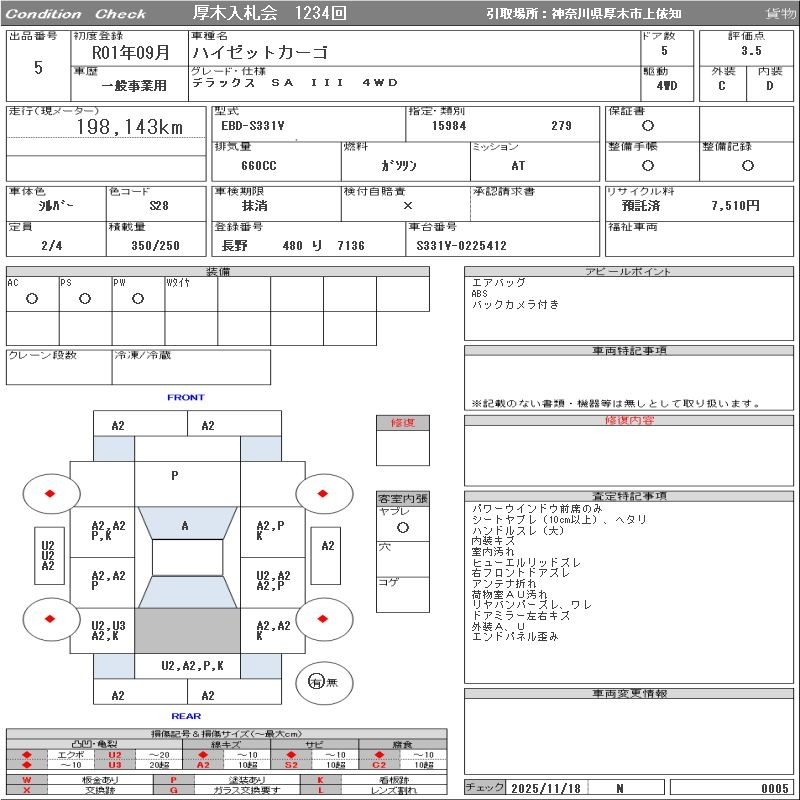
Task: Select the rear wheel marker on diagram's left side
Action: 50,618
